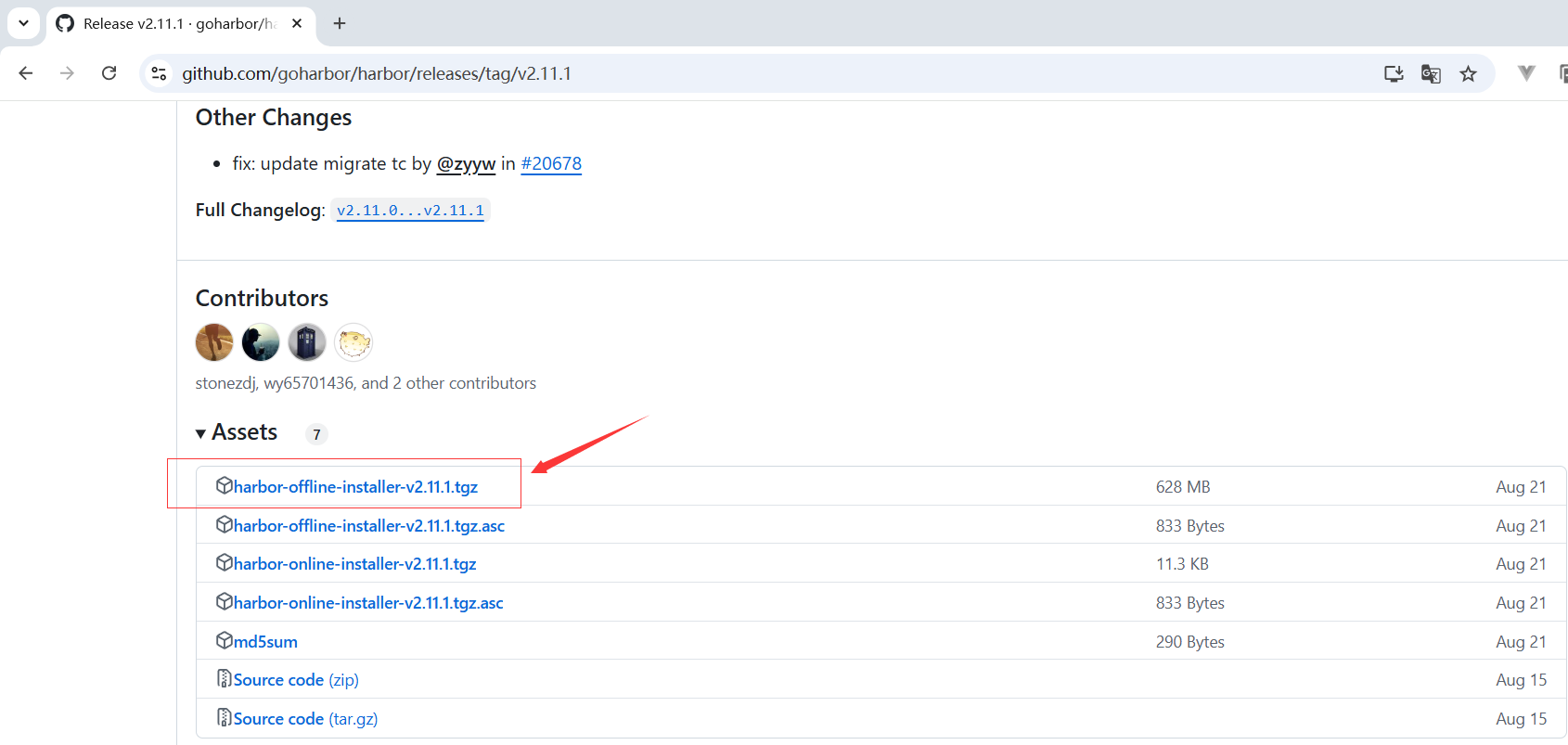Open the md5sum asset link
Image resolution: width=1568 pixels, height=745 pixels.
click(265, 642)
